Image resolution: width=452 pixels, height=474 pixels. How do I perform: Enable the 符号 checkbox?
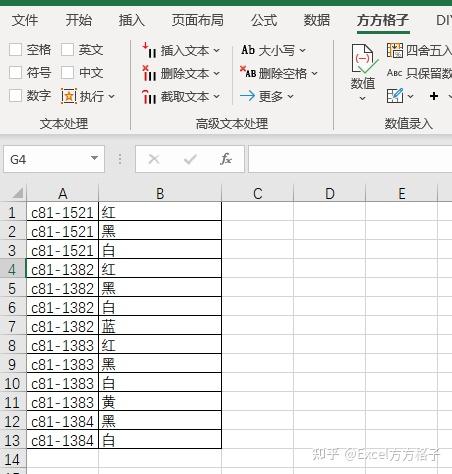point(15,72)
